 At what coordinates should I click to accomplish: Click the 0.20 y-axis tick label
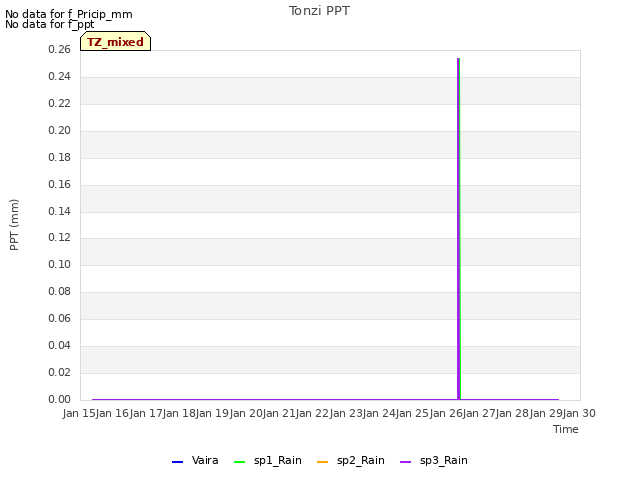(59, 130)
